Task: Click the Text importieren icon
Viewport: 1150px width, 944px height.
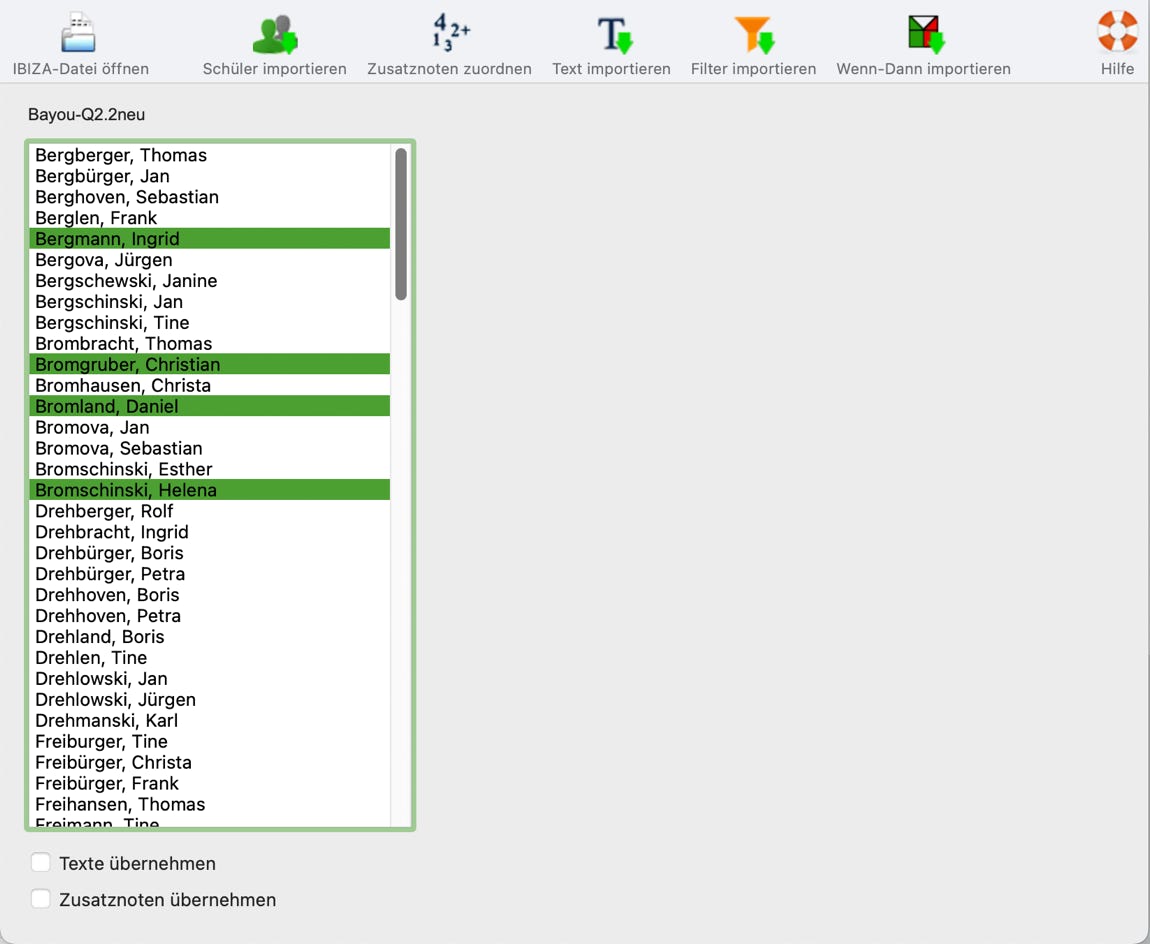Action: pos(611,33)
